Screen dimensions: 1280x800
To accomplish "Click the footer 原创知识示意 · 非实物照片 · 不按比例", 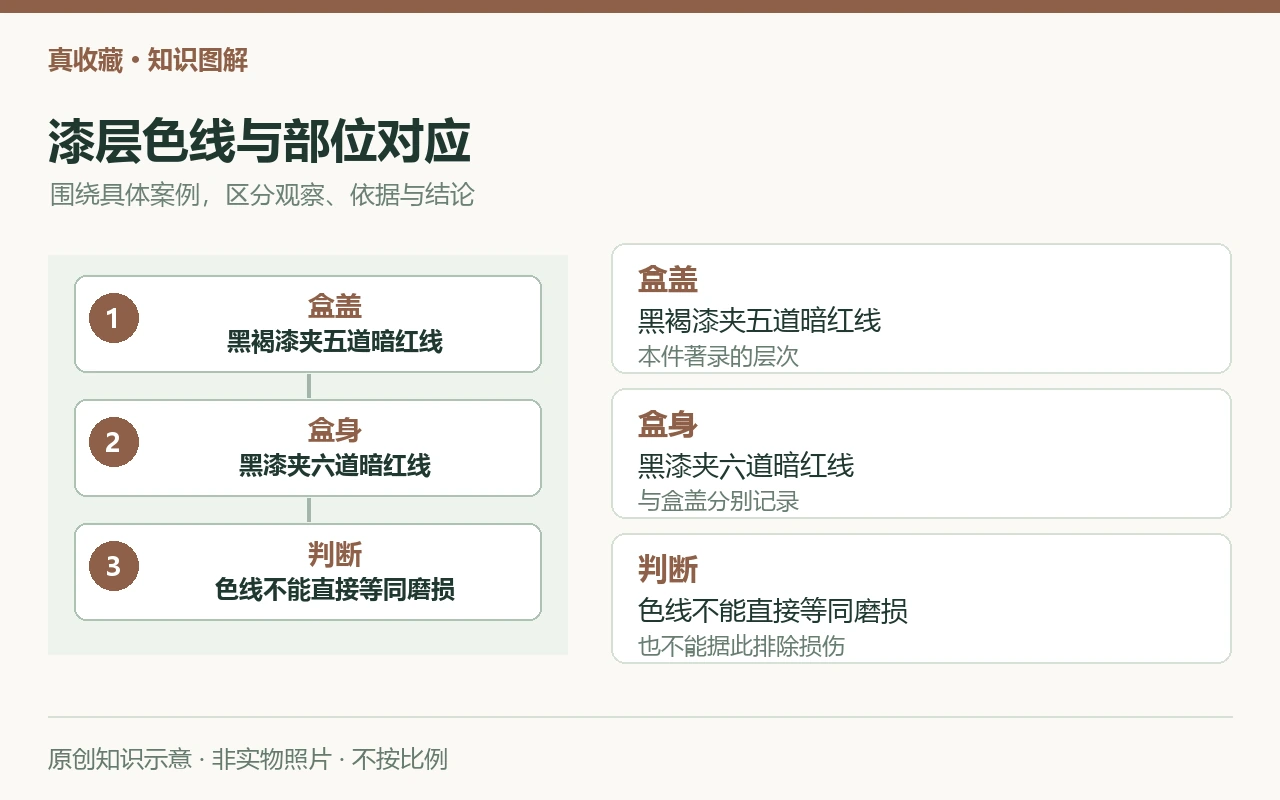I will 248,759.
